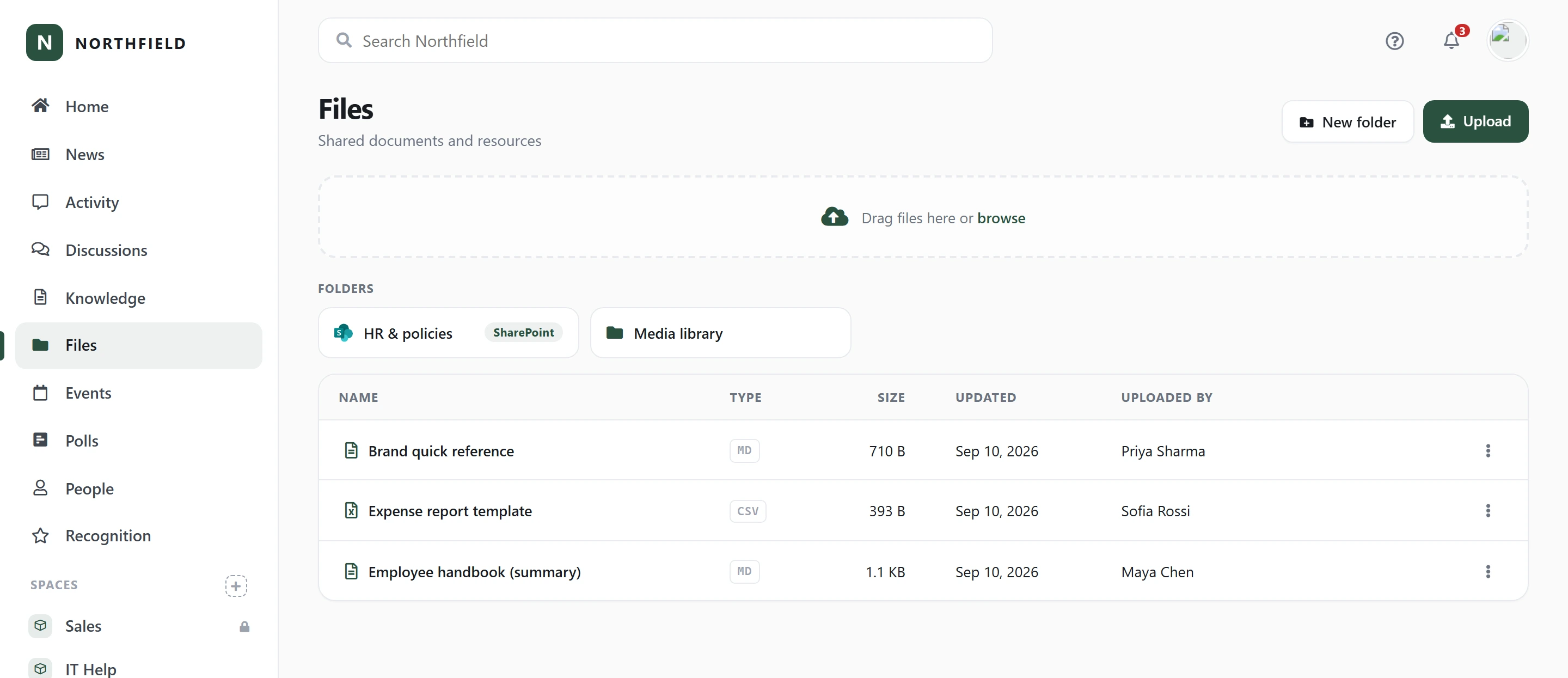
Task: Open Polls in sidebar
Action: 139,441
